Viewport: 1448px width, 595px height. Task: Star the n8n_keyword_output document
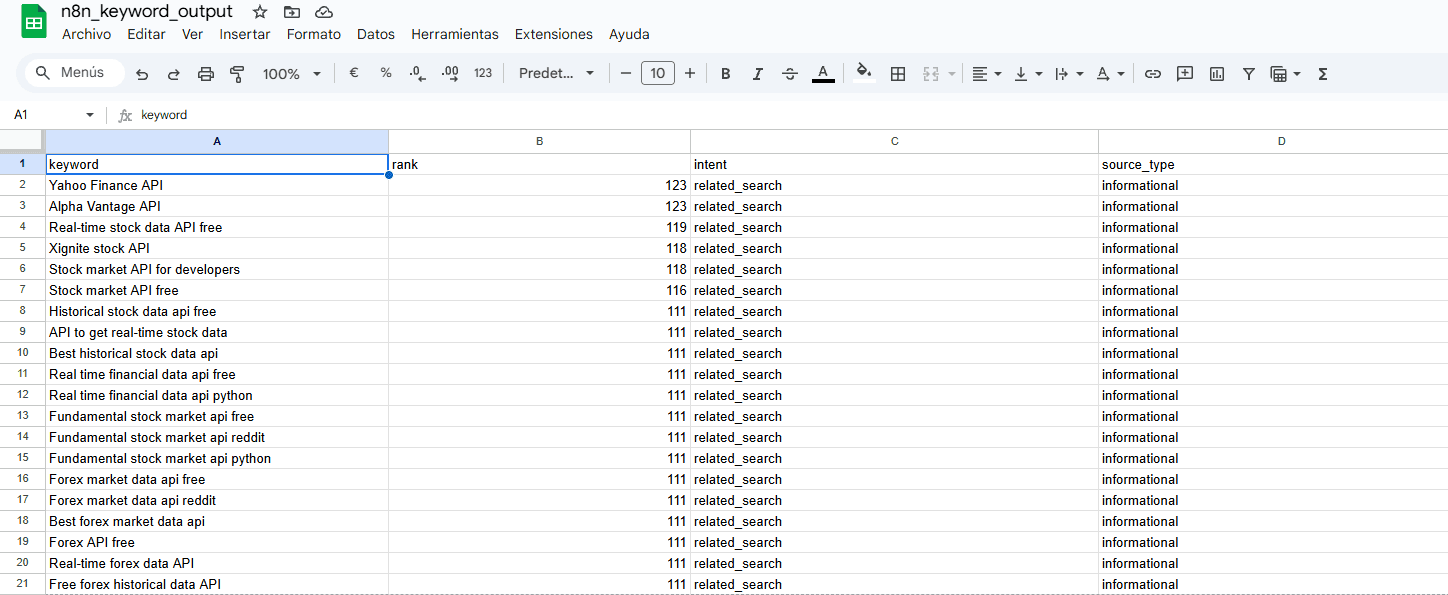[260, 12]
